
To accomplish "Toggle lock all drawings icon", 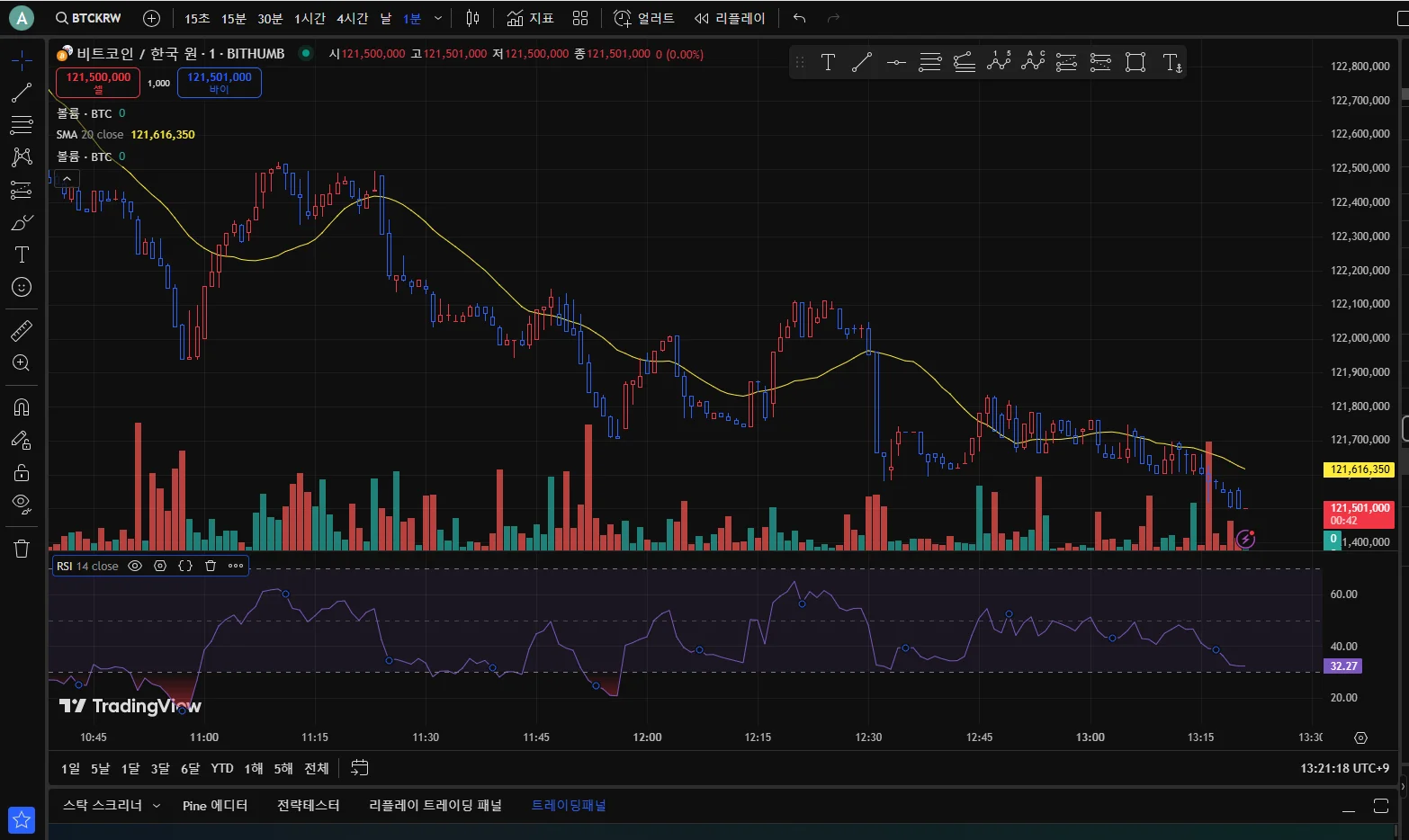I will [x=22, y=472].
